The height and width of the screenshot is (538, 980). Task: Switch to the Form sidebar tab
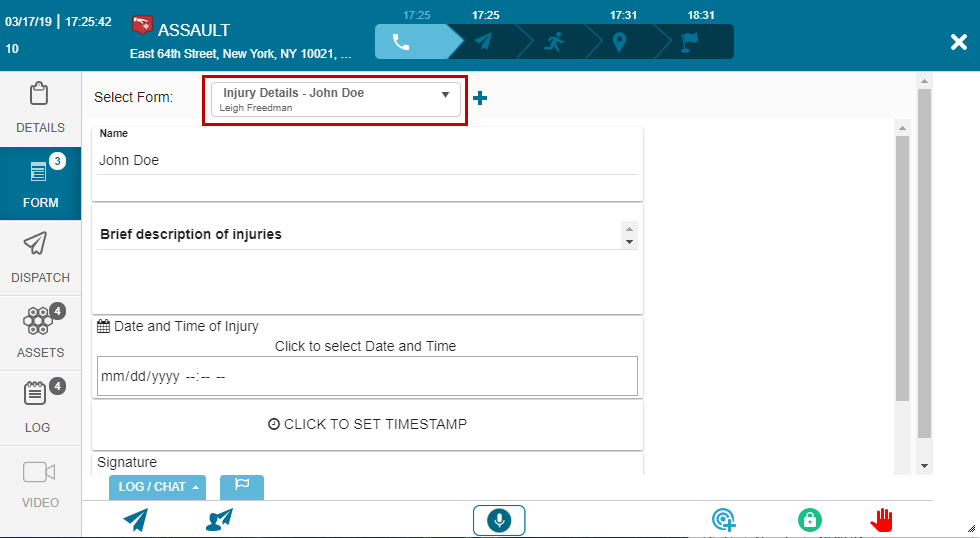[40, 184]
